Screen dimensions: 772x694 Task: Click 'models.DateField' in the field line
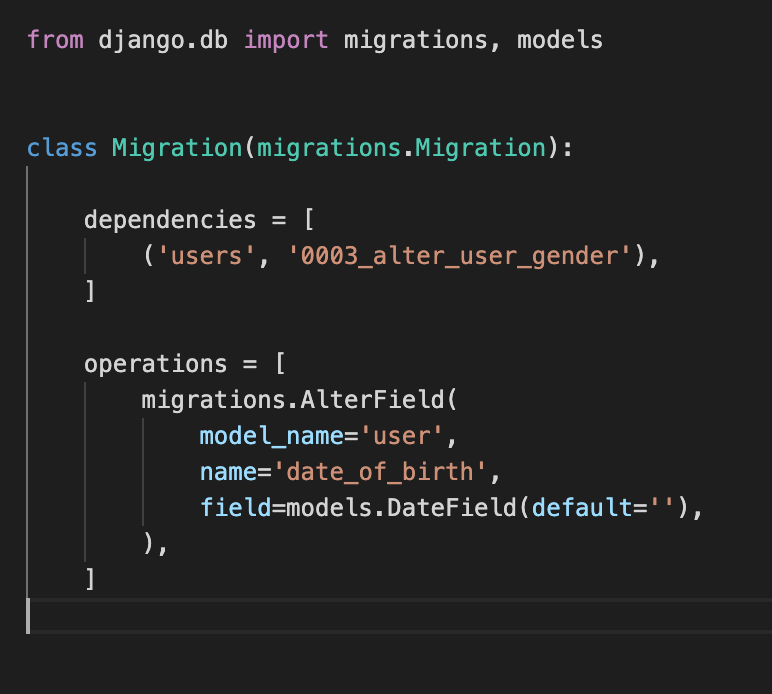[x=401, y=507]
